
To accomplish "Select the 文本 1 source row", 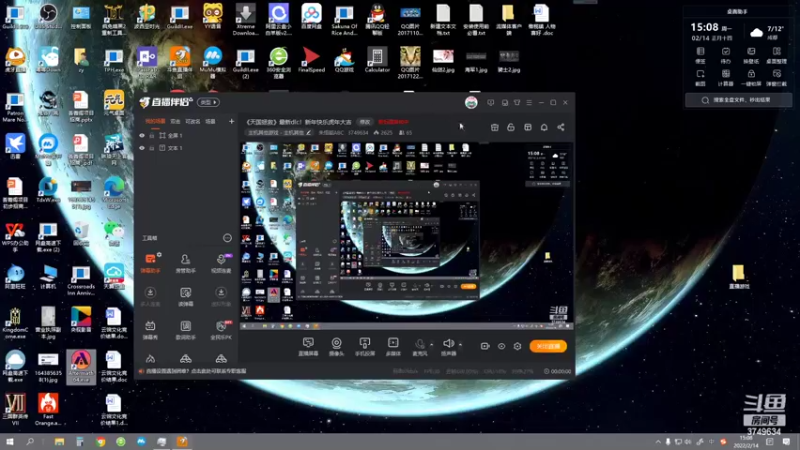I will (186, 148).
